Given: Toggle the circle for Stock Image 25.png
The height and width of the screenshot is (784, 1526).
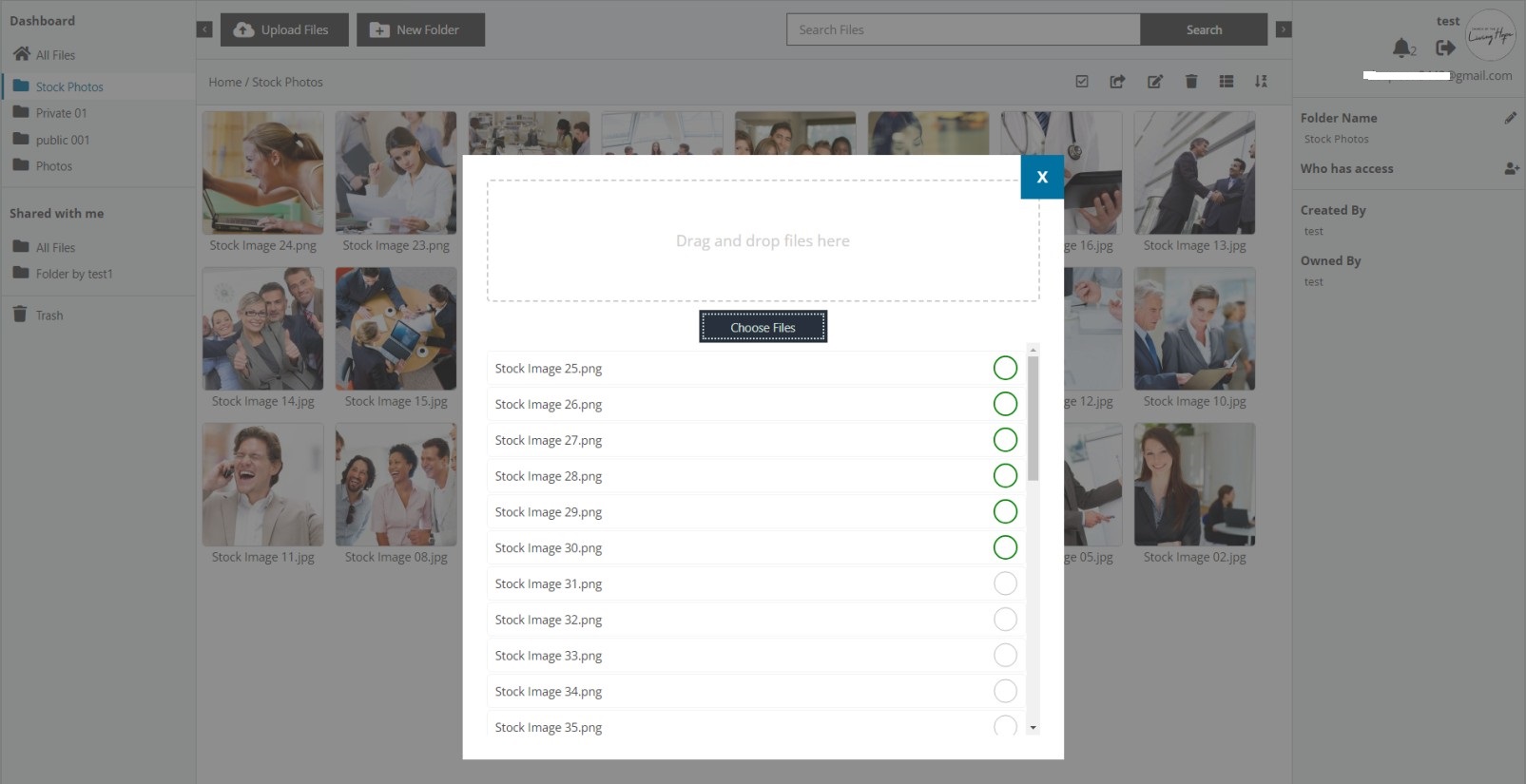Looking at the screenshot, I should (x=1005, y=368).
